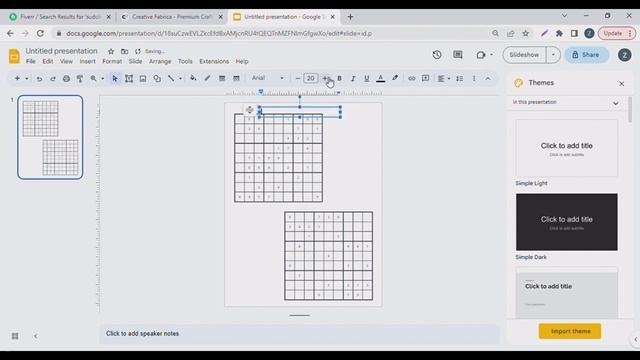Image resolution: width=640 pixels, height=360 pixels.
Task: Activate the select arrow cursor tool
Action: coord(115,78)
